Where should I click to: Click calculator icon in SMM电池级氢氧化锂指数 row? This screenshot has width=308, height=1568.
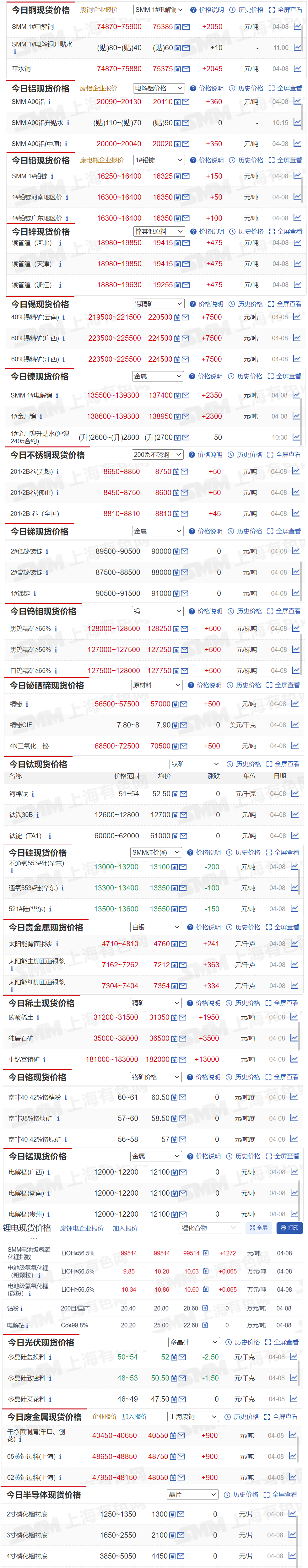(x=206, y=1253)
